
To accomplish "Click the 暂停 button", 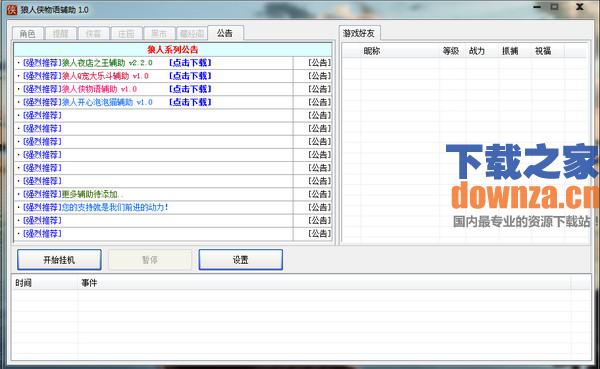I will [x=150, y=260].
